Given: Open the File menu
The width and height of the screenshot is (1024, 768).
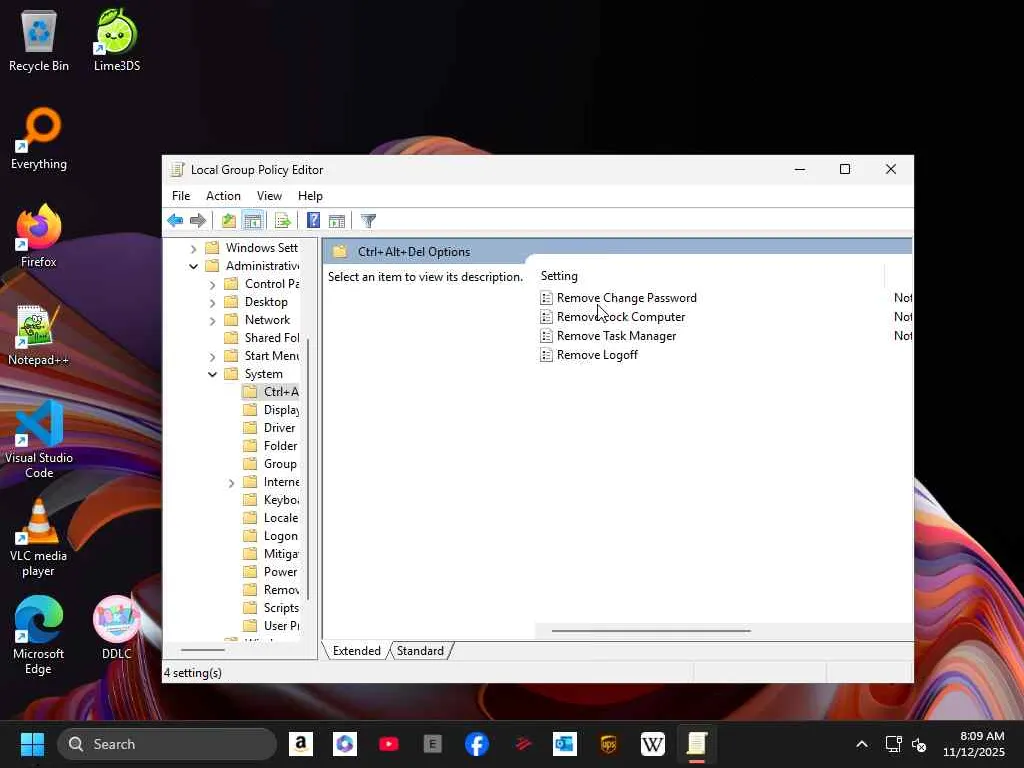Looking at the screenshot, I should (x=181, y=196).
